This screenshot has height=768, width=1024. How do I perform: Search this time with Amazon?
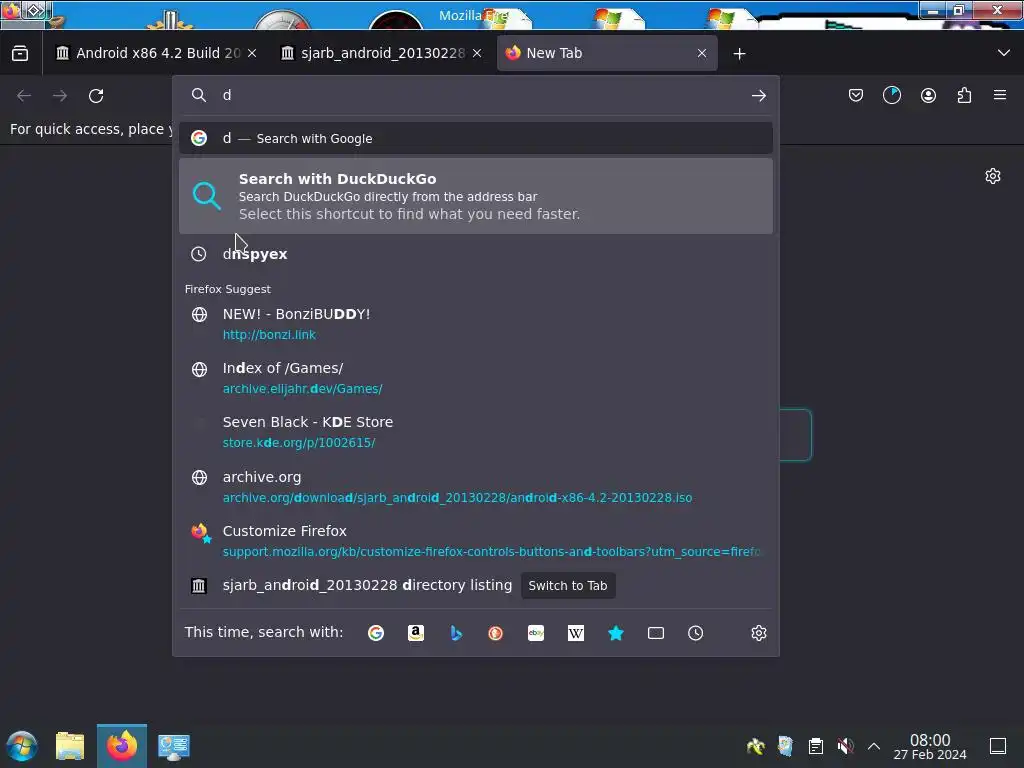416,633
